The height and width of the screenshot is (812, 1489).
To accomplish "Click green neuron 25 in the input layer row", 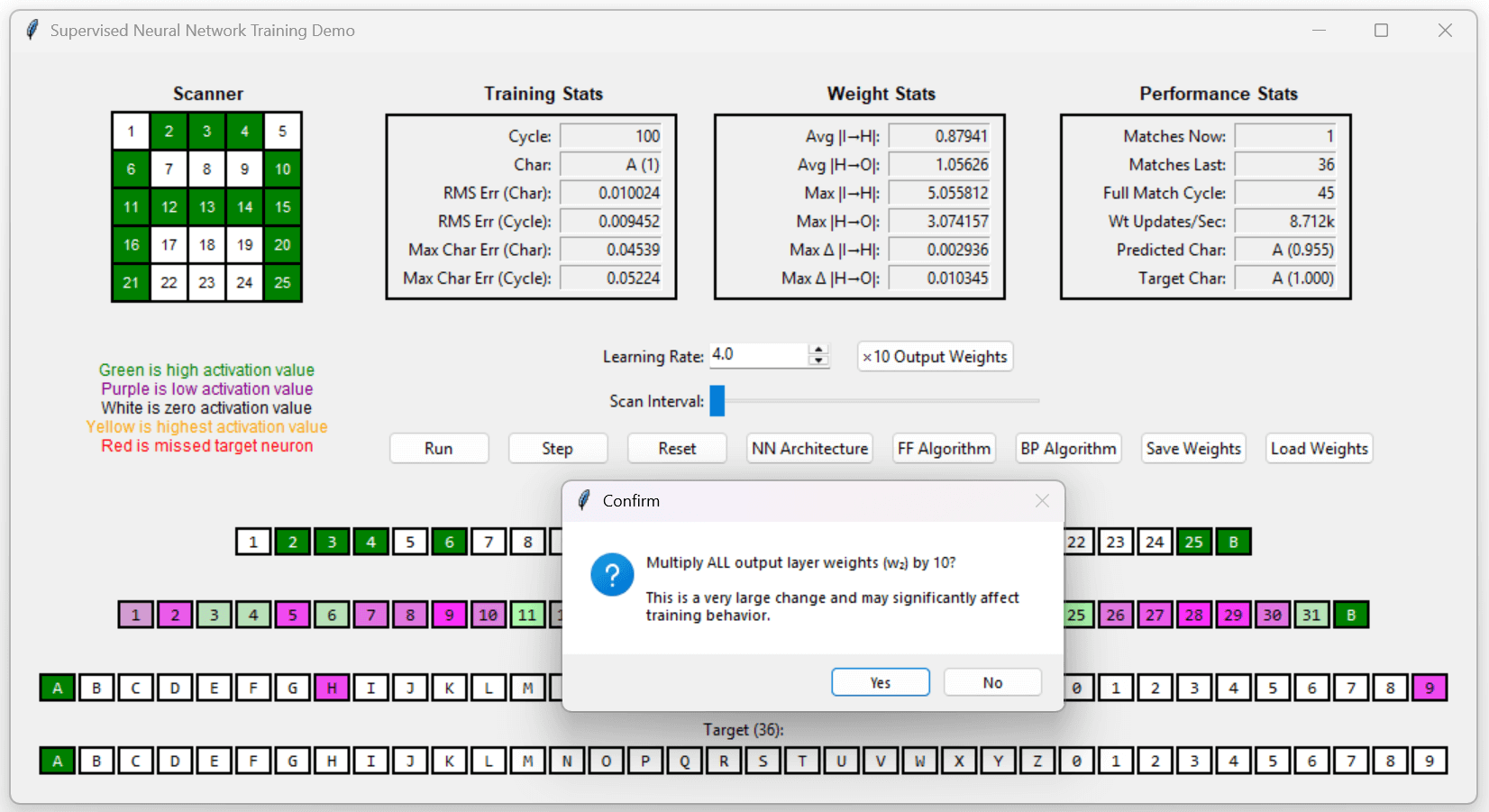I will [x=1194, y=542].
